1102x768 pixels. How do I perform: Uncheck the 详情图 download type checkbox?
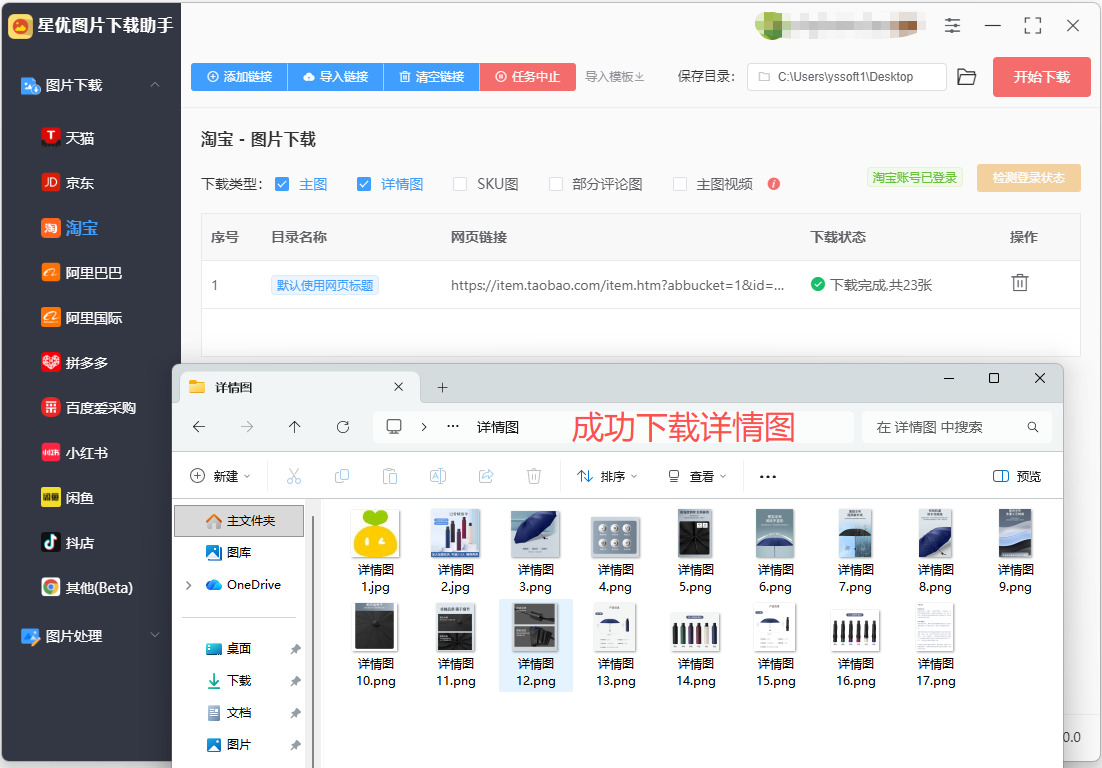(364, 184)
